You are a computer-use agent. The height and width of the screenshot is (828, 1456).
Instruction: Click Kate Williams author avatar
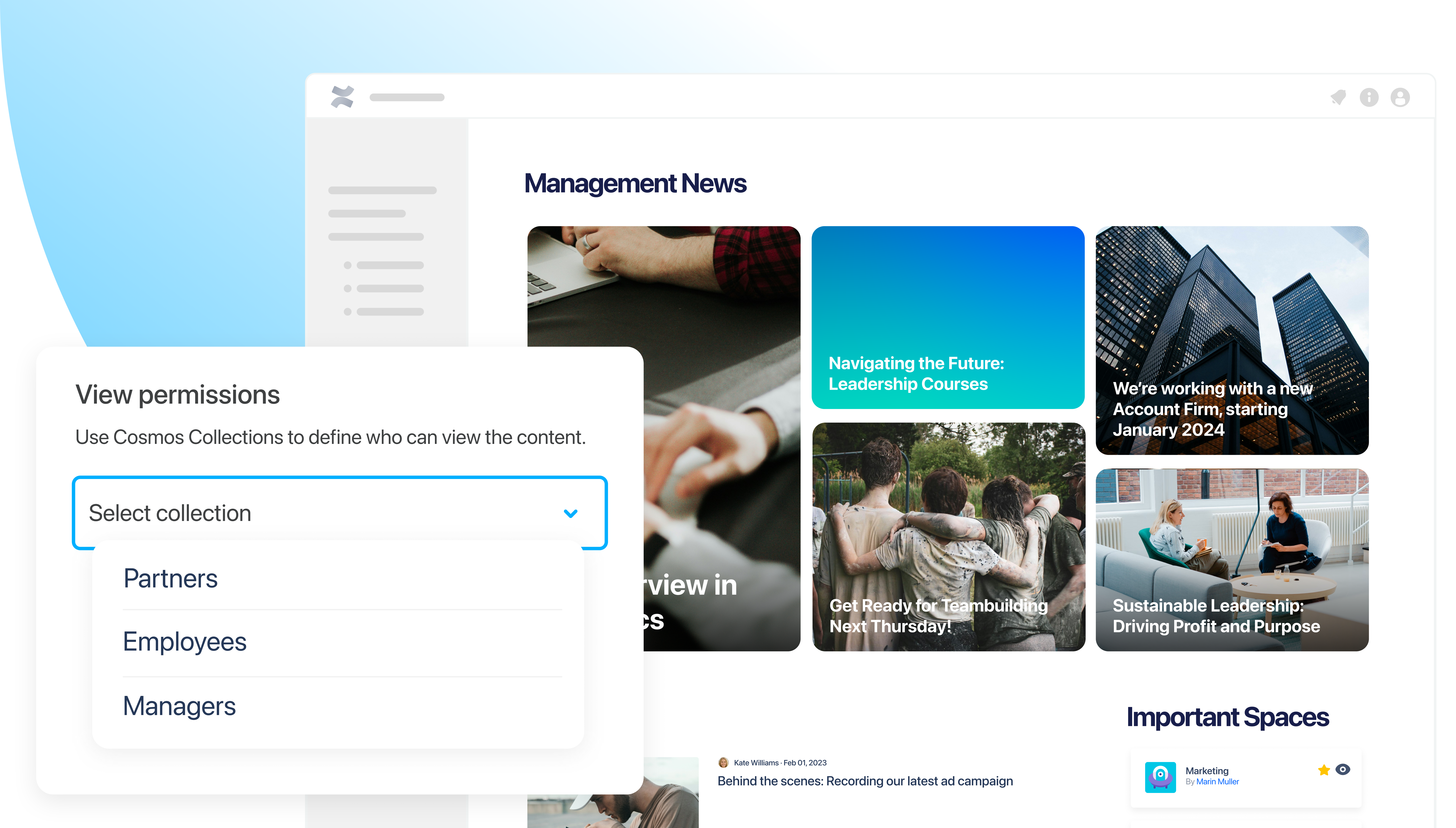coord(723,763)
